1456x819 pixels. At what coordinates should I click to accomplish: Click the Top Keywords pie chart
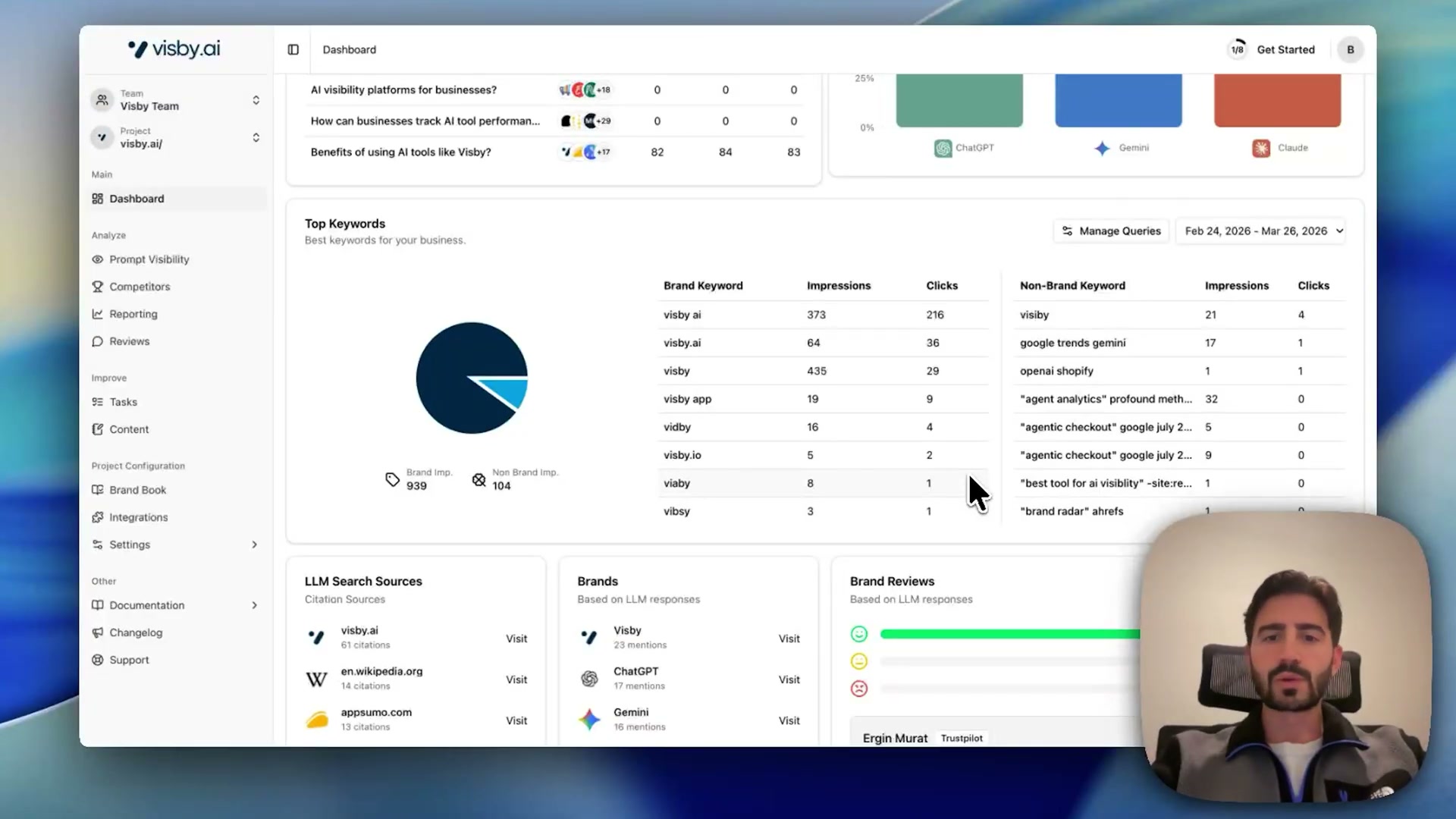point(472,378)
